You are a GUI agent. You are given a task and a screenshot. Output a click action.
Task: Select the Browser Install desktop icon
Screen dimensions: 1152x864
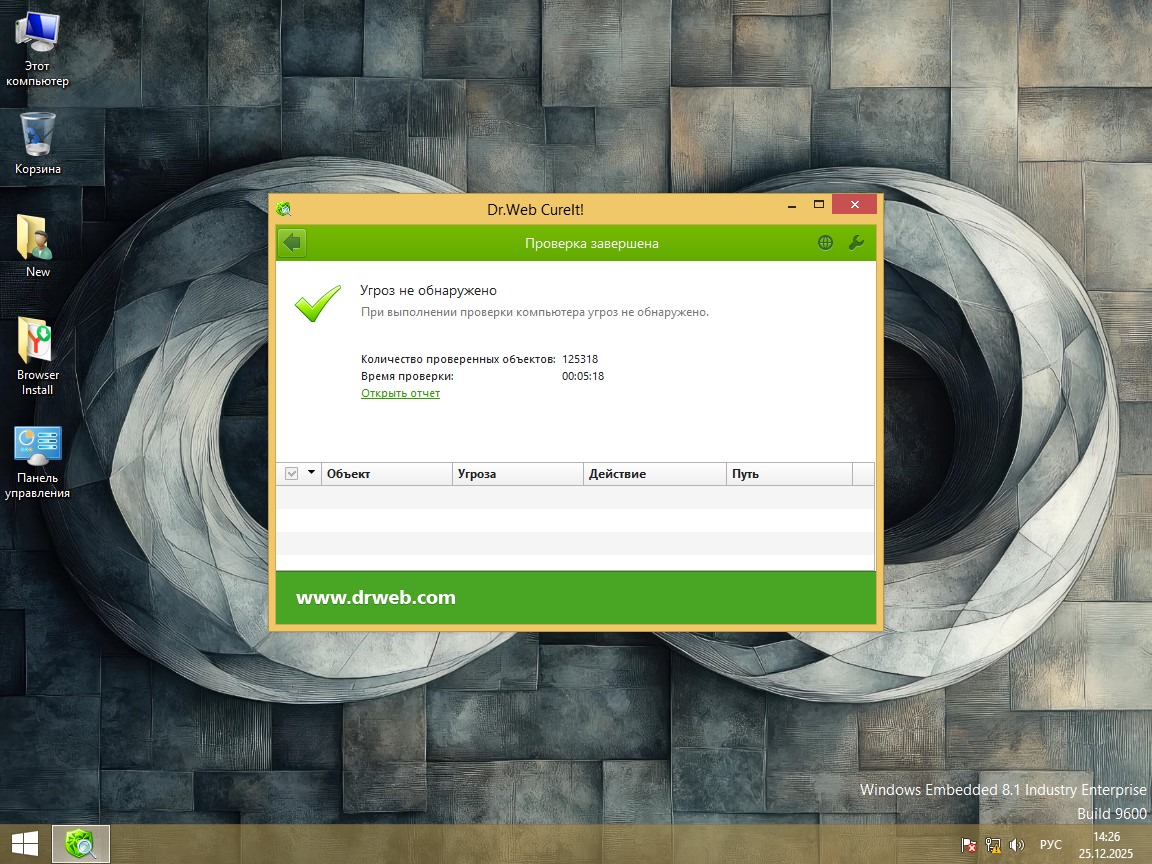(x=38, y=355)
